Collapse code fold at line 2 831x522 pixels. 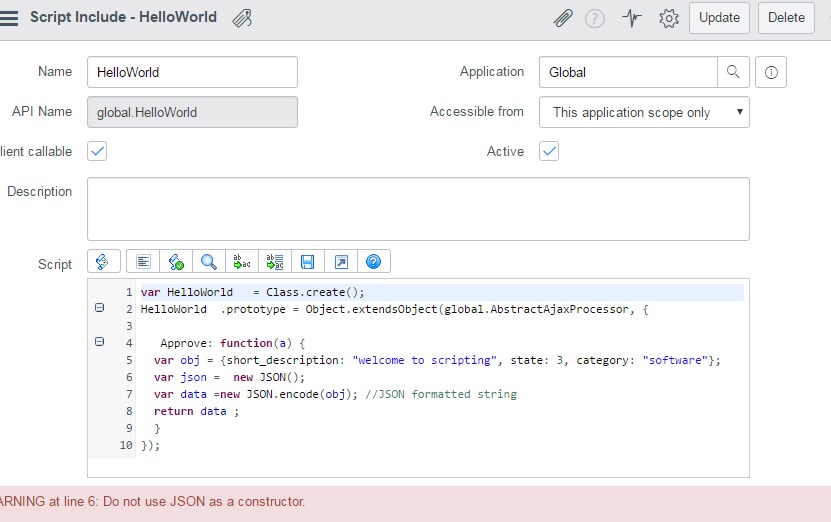[99, 308]
